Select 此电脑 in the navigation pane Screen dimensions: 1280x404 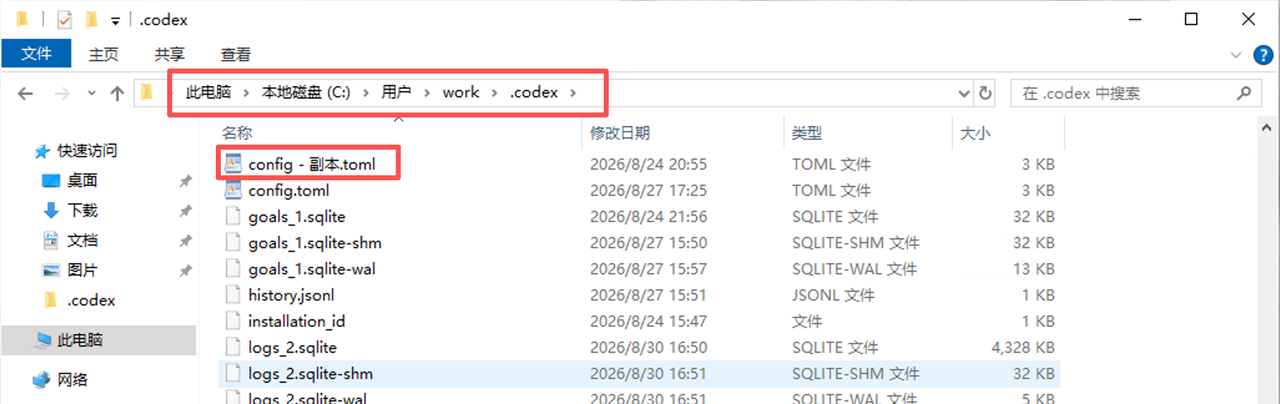[x=80, y=340]
